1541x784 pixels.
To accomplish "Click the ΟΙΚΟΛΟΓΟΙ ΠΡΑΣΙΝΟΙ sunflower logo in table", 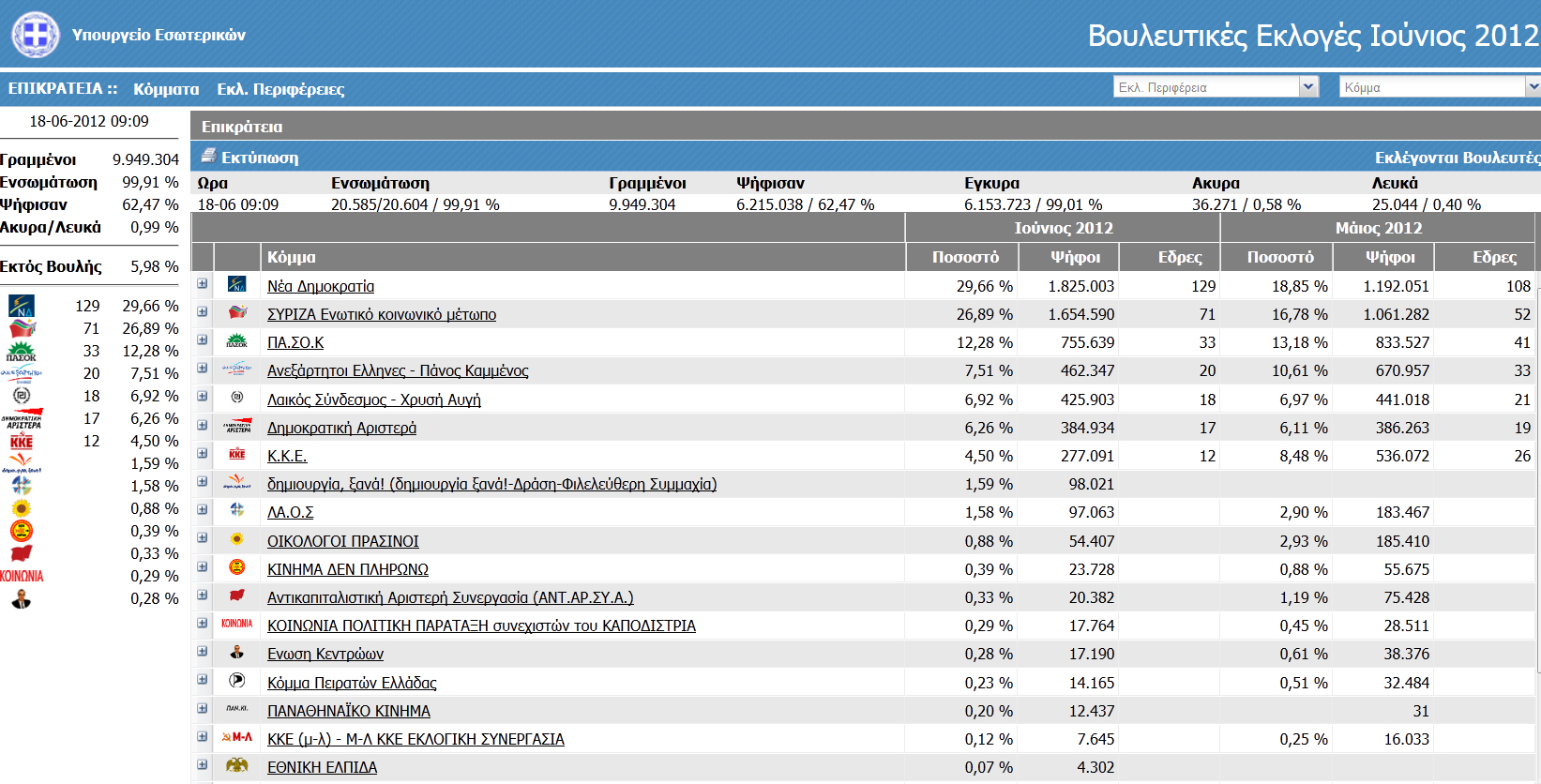I will tap(237, 540).
